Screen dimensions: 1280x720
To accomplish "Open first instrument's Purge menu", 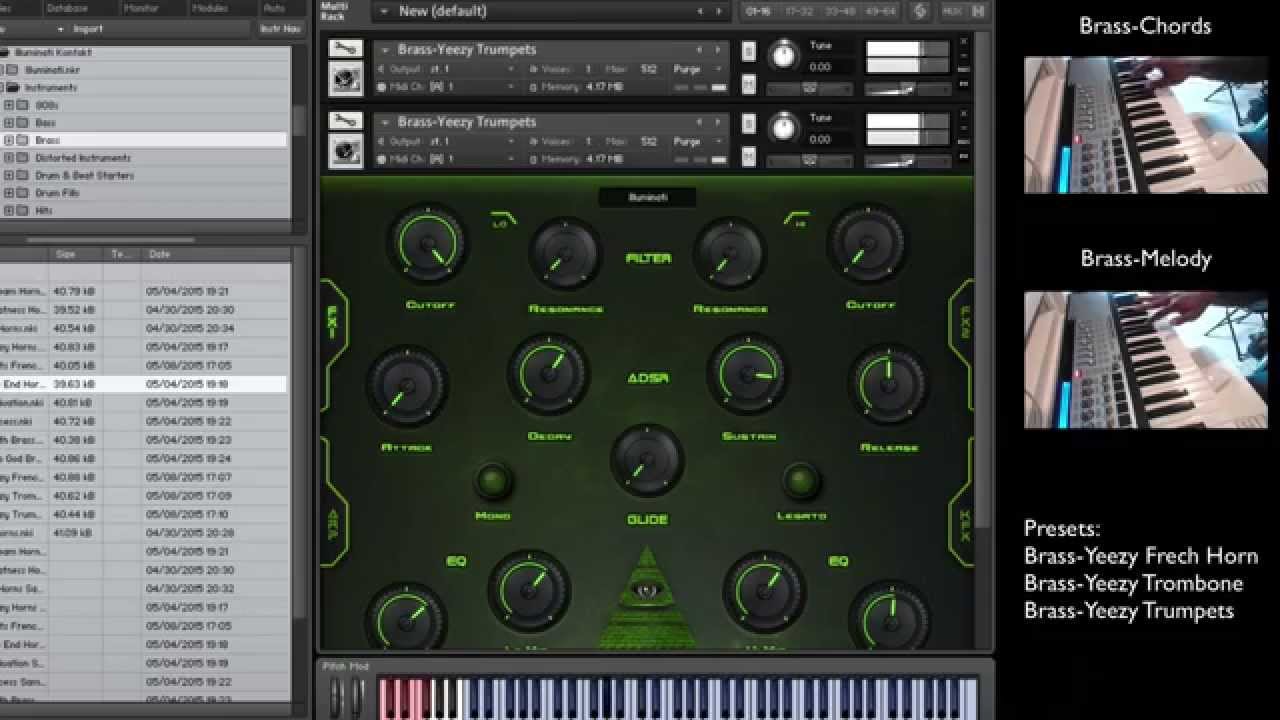I will 699,69.
